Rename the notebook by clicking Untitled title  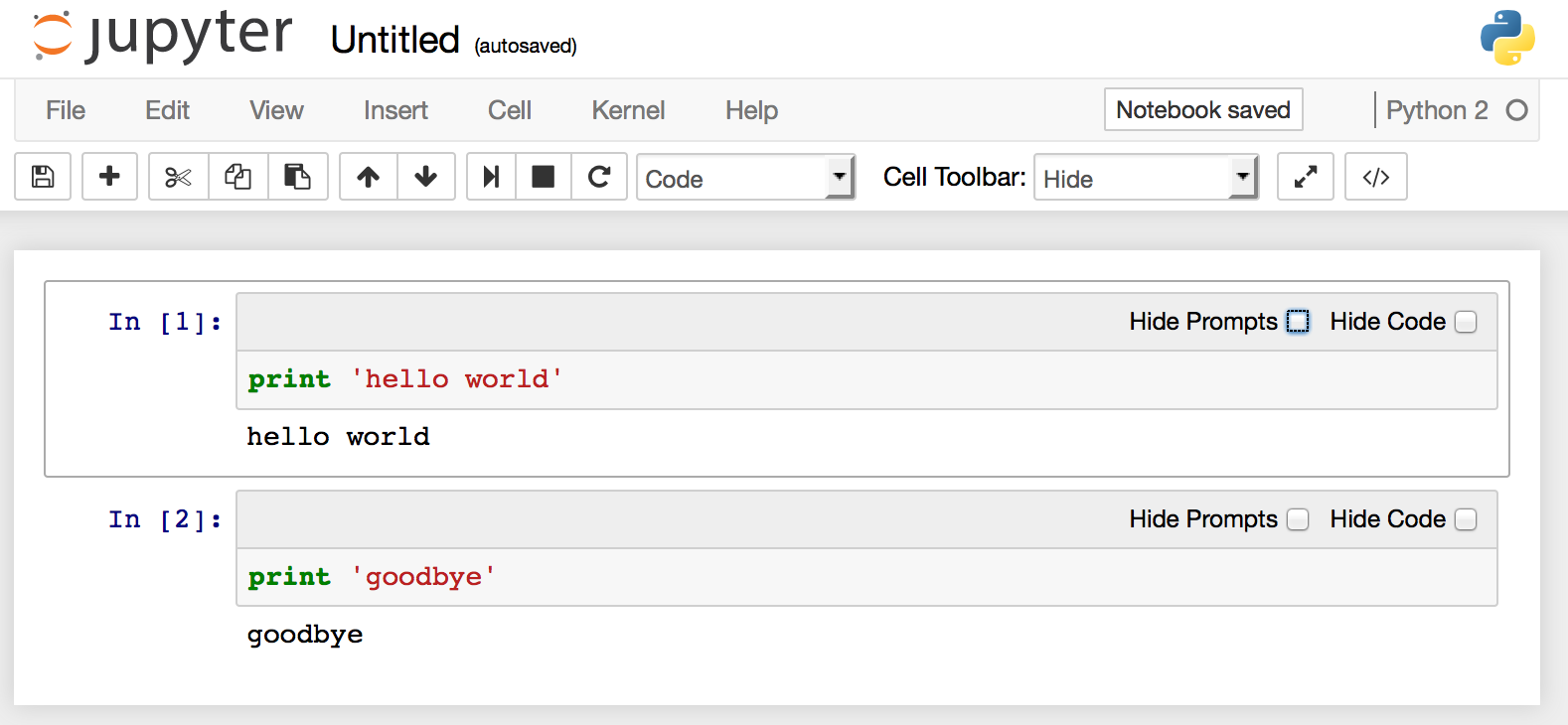395,41
